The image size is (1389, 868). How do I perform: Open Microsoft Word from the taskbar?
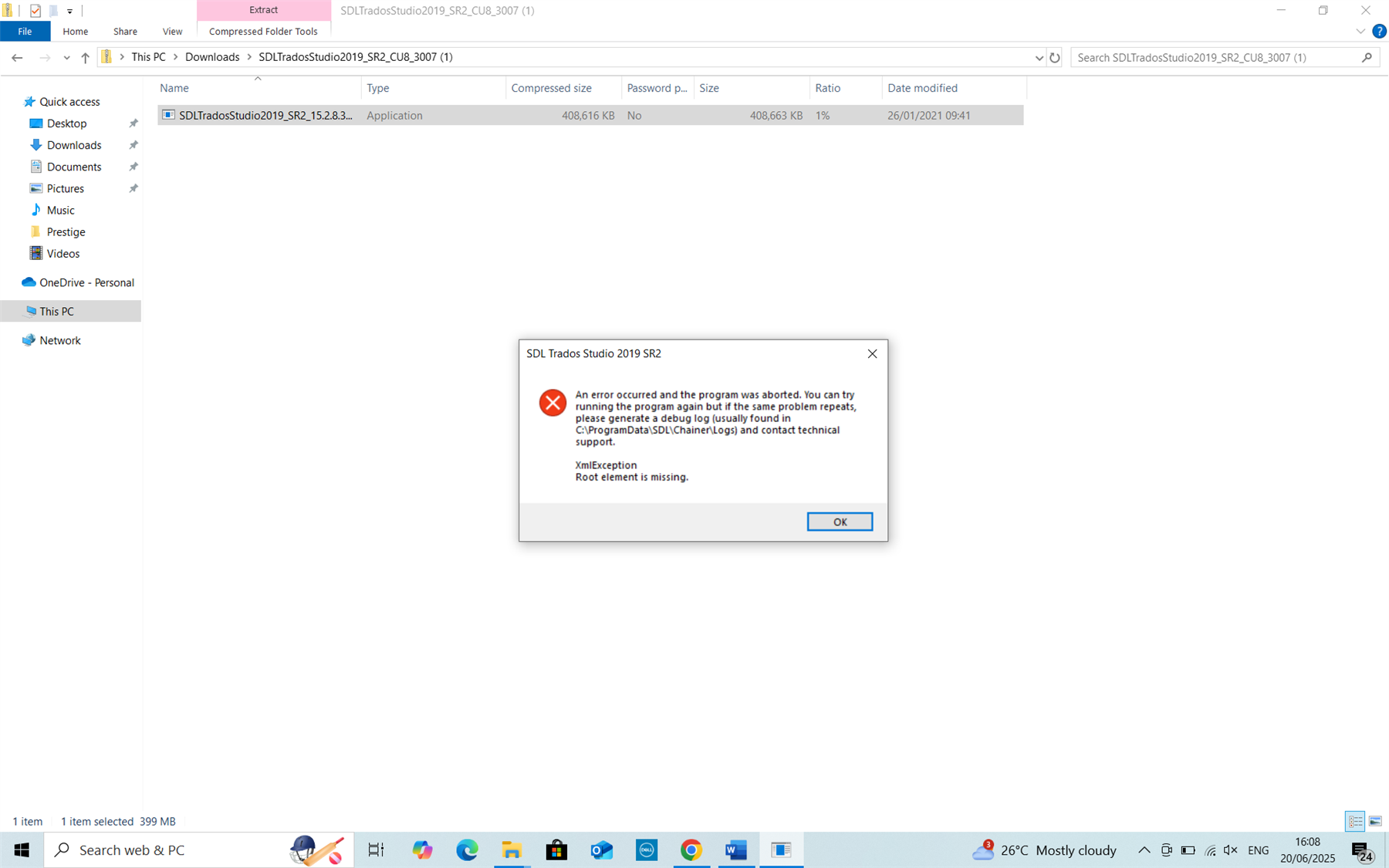click(x=735, y=849)
